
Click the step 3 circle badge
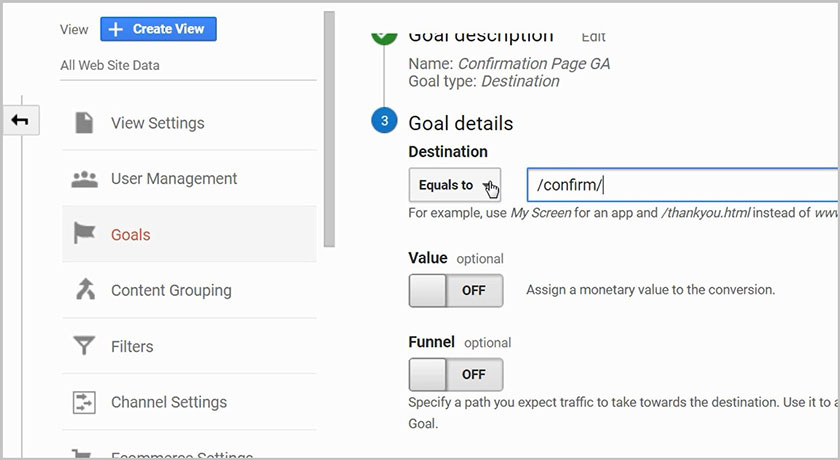coord(383,122)
